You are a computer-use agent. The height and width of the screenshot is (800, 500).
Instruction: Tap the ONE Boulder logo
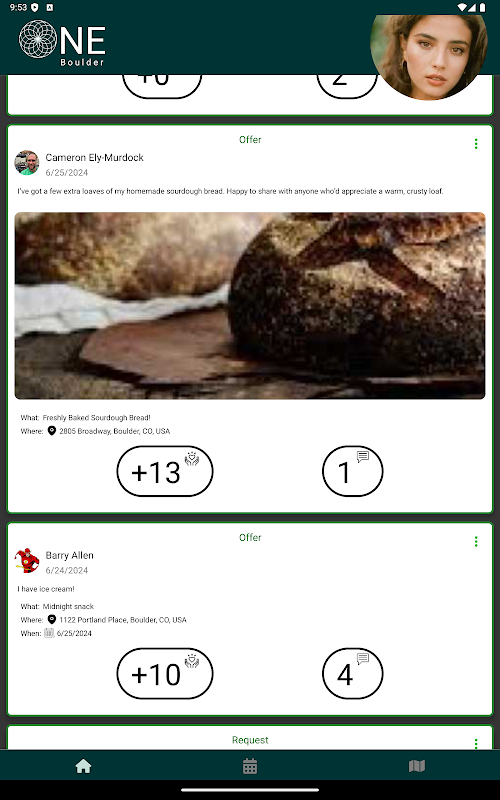(62, 43)
